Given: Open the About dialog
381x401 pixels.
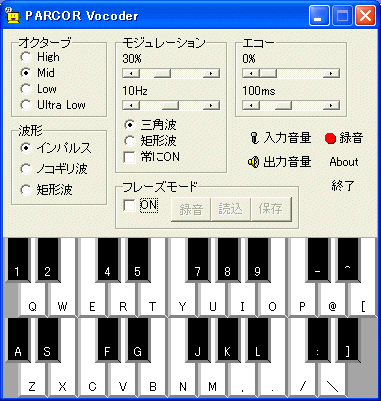Looking at the screenshot, I should [x=344, y=162].
